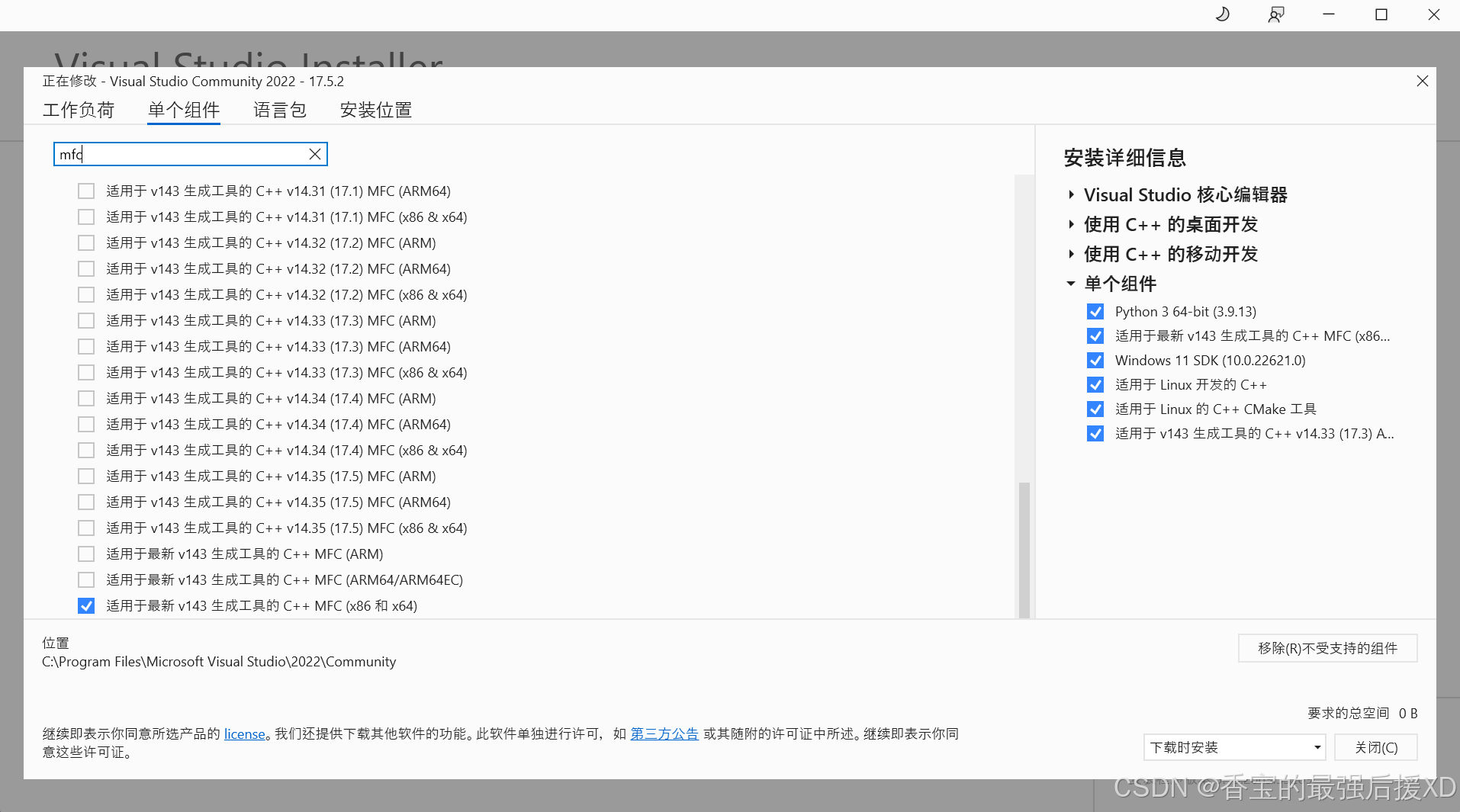Screen dimensions: 1460x812
Task: Click the install path C:\Program Files text
Action: pyautogui.click(x=219, y=662)
